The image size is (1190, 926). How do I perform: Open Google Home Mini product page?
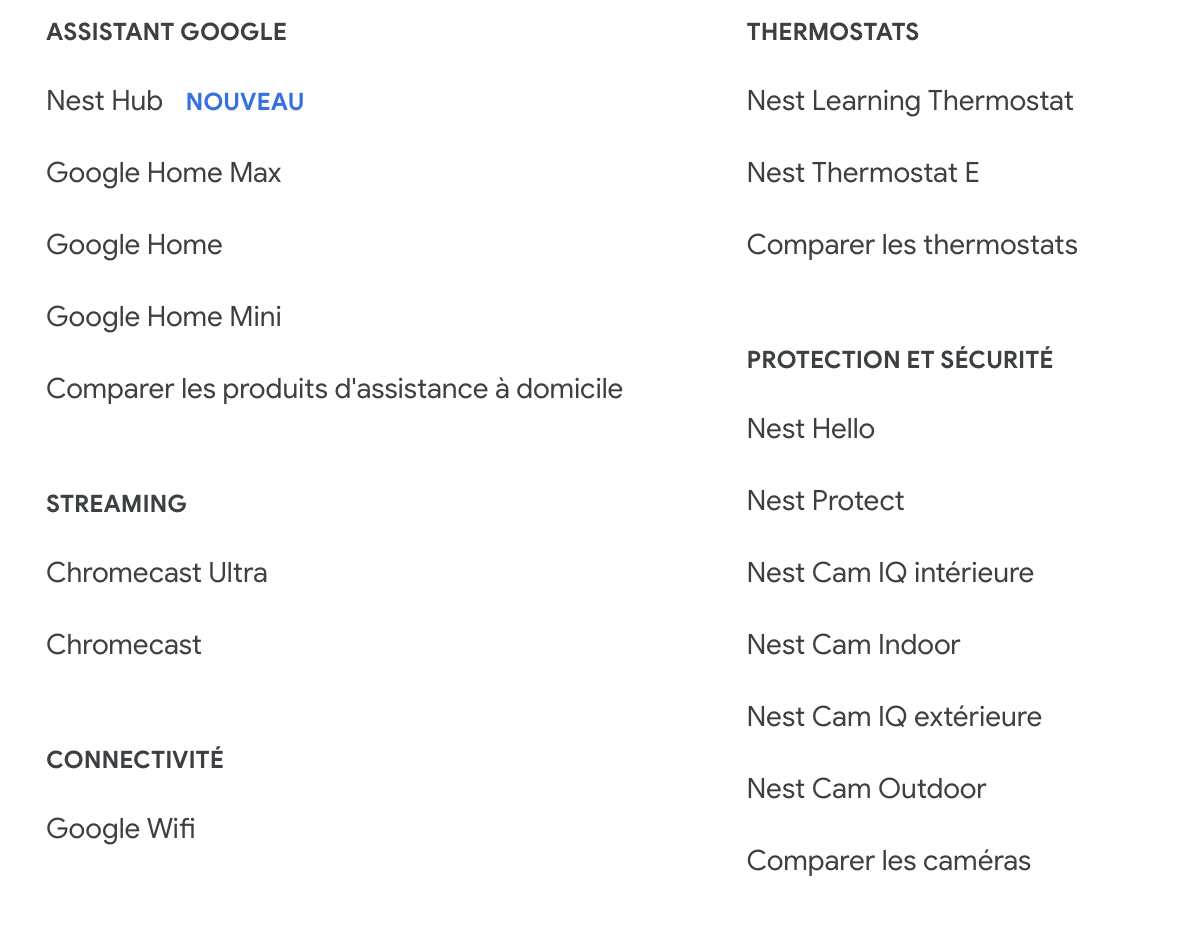pos(163,317)
